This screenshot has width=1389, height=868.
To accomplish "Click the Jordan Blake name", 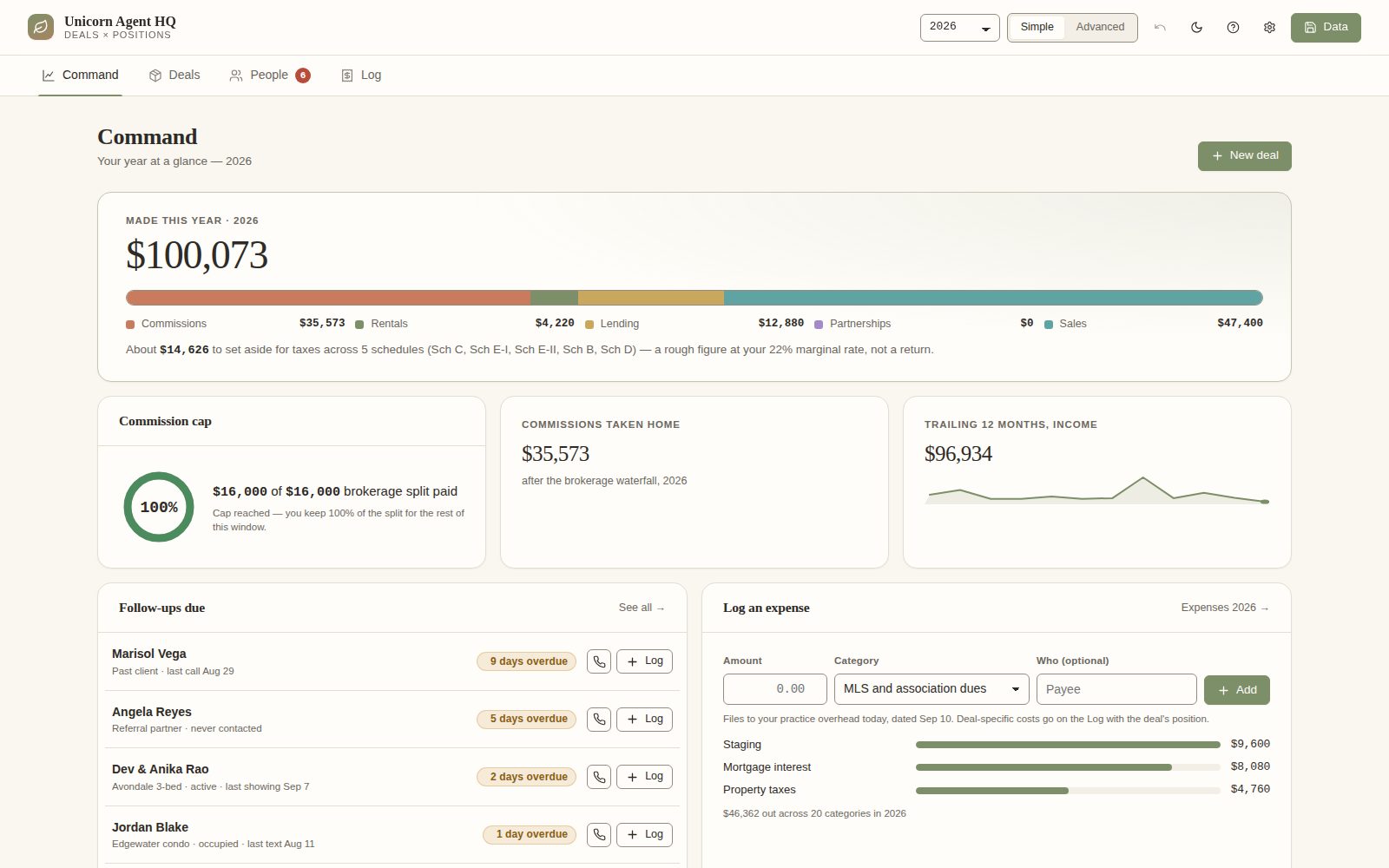I will (150, 827).
